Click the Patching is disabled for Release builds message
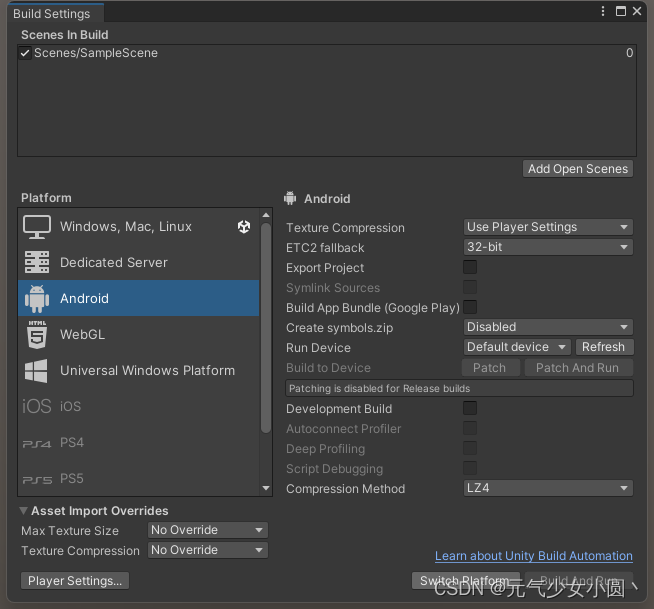 click(x=459, y=388)
